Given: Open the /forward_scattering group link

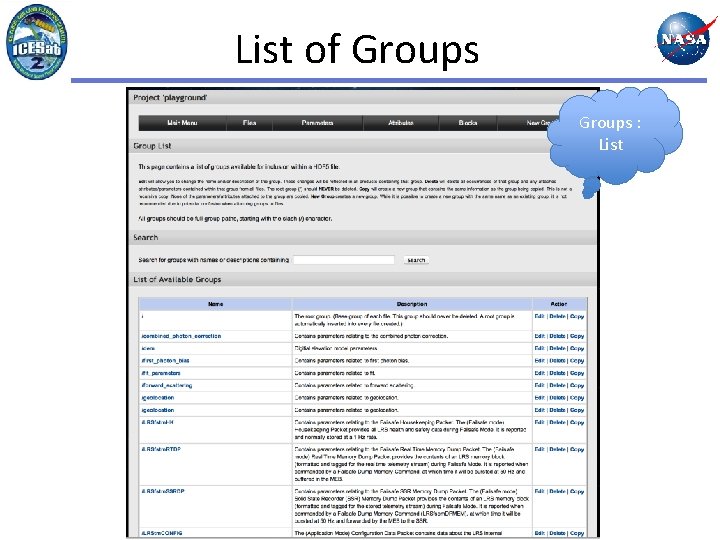Looking at the screenshot, I should point(167,386).
